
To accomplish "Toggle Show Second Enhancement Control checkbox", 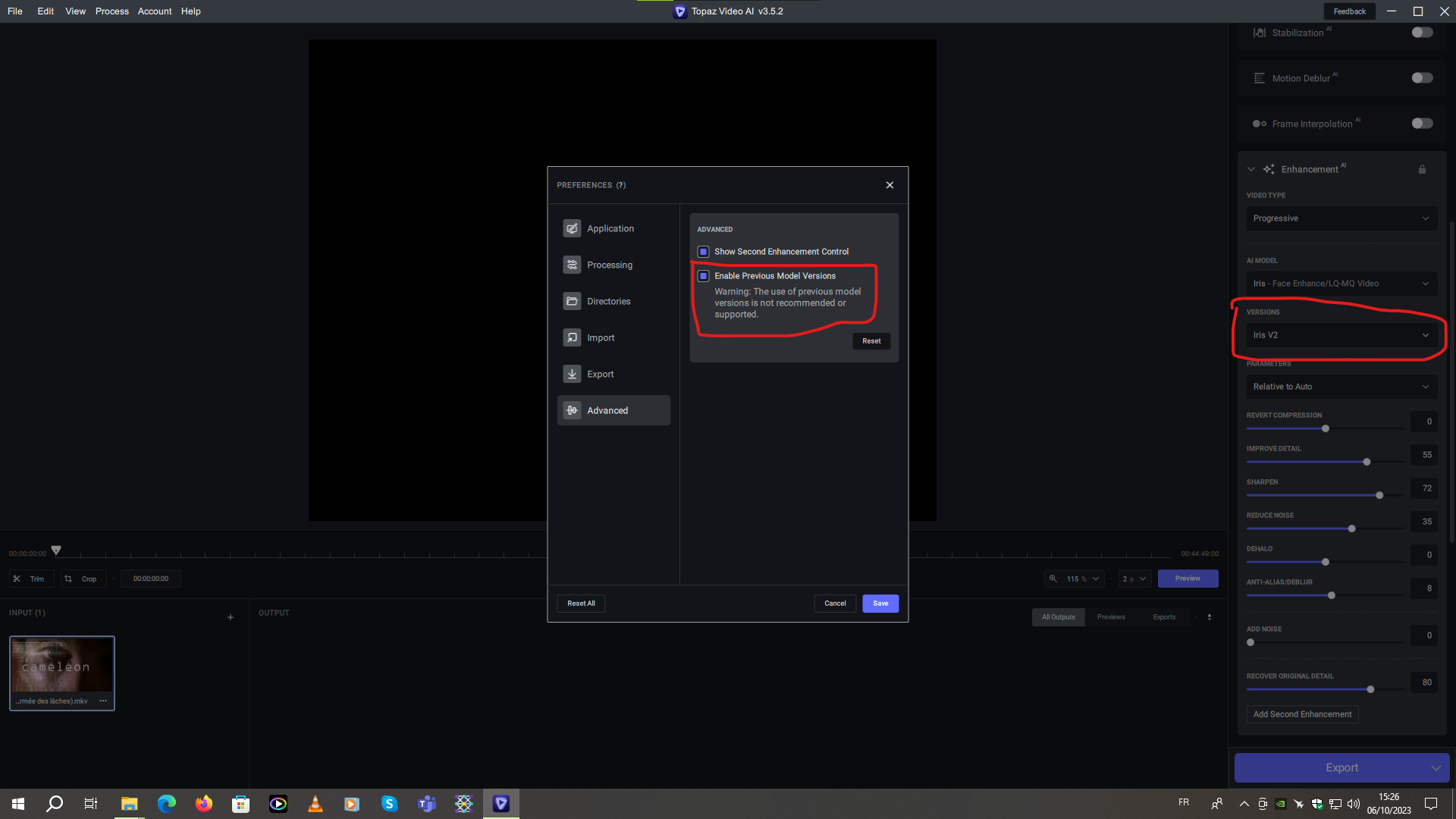I will tap(703, 252).
